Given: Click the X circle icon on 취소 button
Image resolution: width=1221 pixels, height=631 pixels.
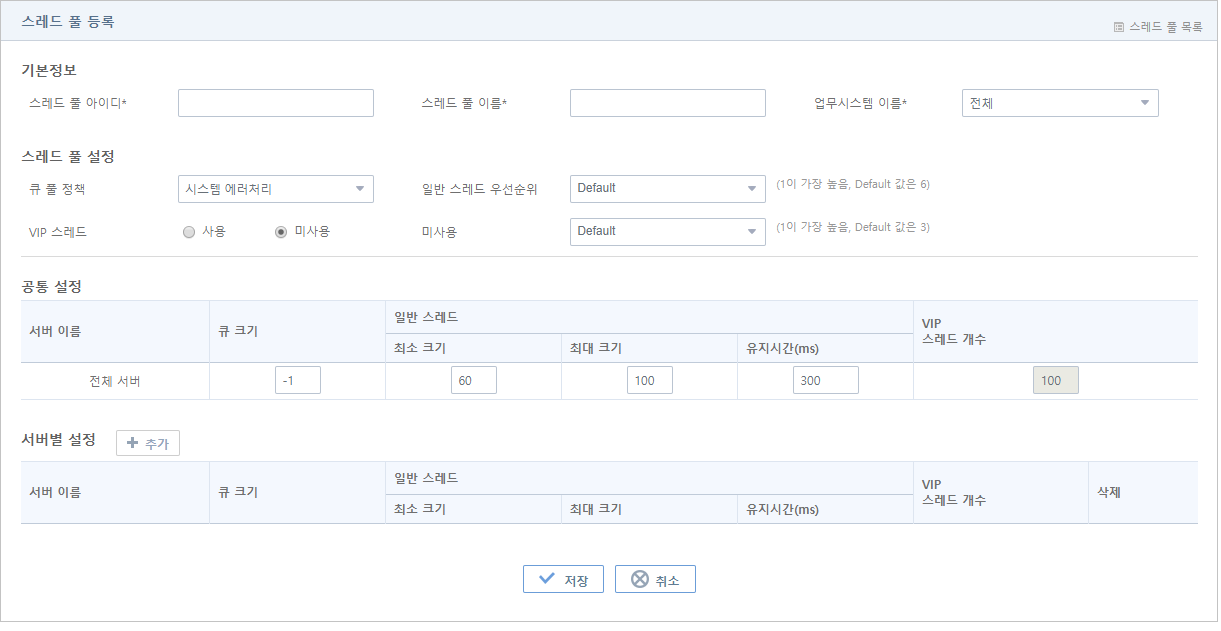Looking at the screenshot, I should (x=639, y=579).
